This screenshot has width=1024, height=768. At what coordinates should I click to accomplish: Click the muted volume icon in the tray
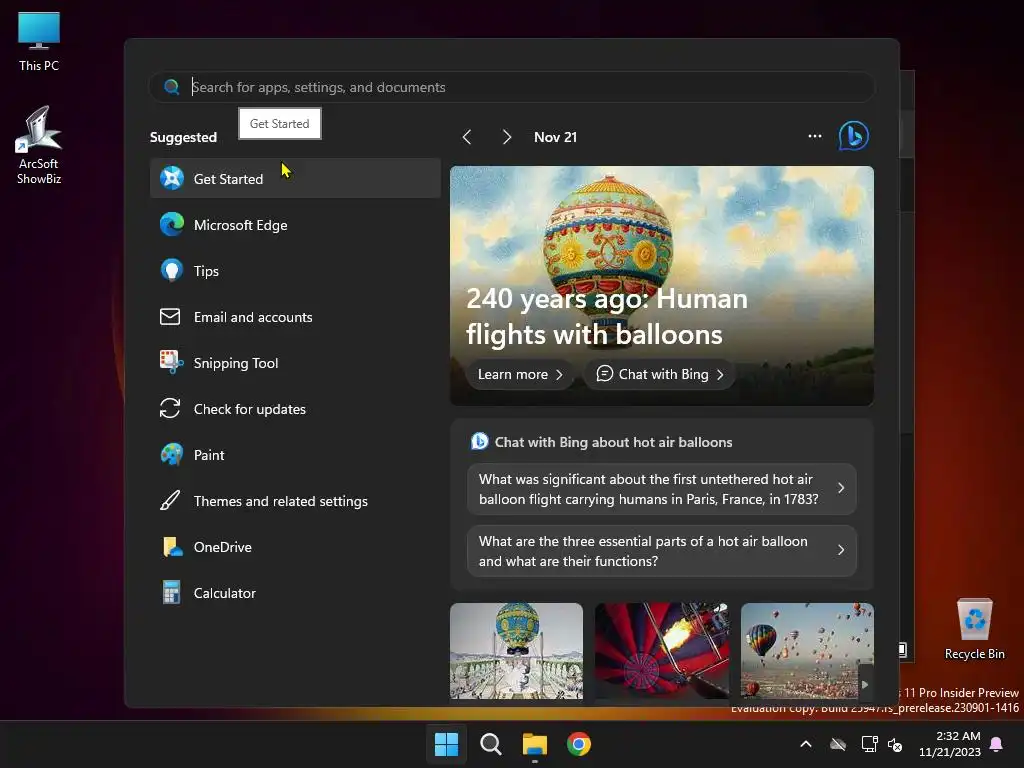895,744
